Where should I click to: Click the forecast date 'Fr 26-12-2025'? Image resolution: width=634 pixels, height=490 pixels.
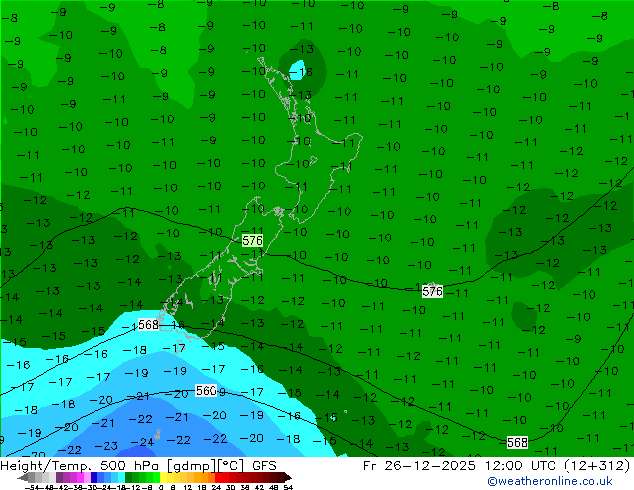419,466
